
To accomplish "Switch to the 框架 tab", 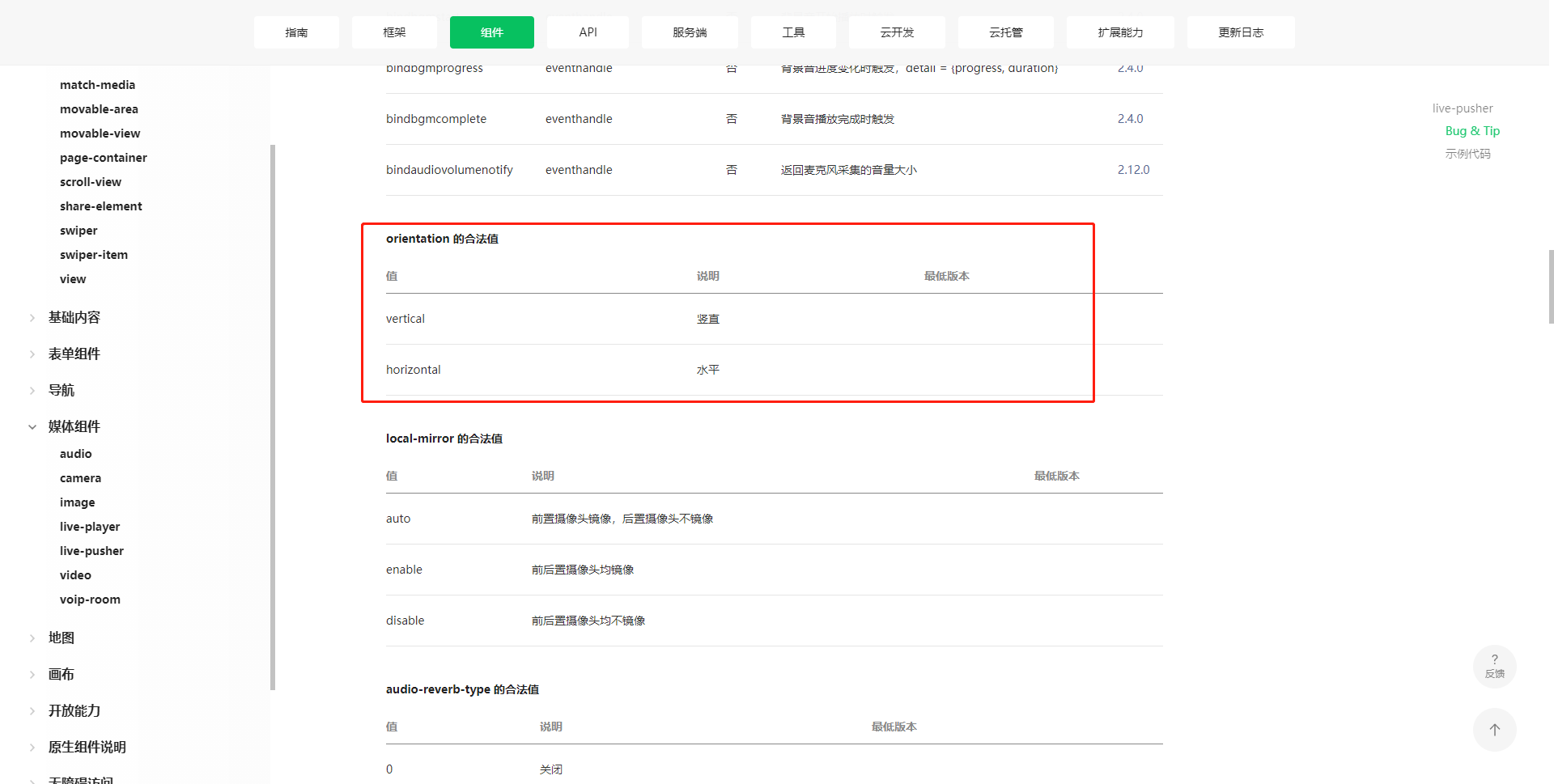I will click(x=394, y=32).
